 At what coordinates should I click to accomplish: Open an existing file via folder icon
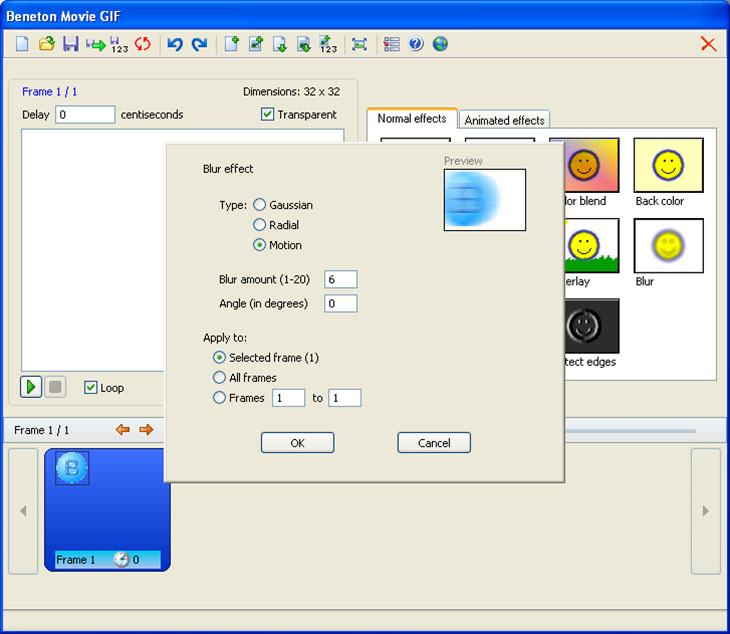click(47, 44)
